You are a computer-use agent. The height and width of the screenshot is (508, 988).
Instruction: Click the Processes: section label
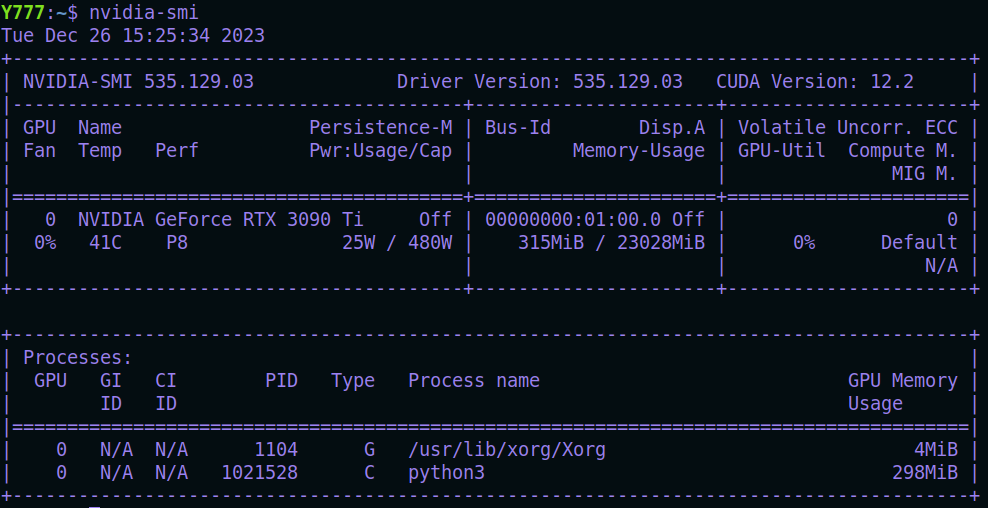coord(78,357)
